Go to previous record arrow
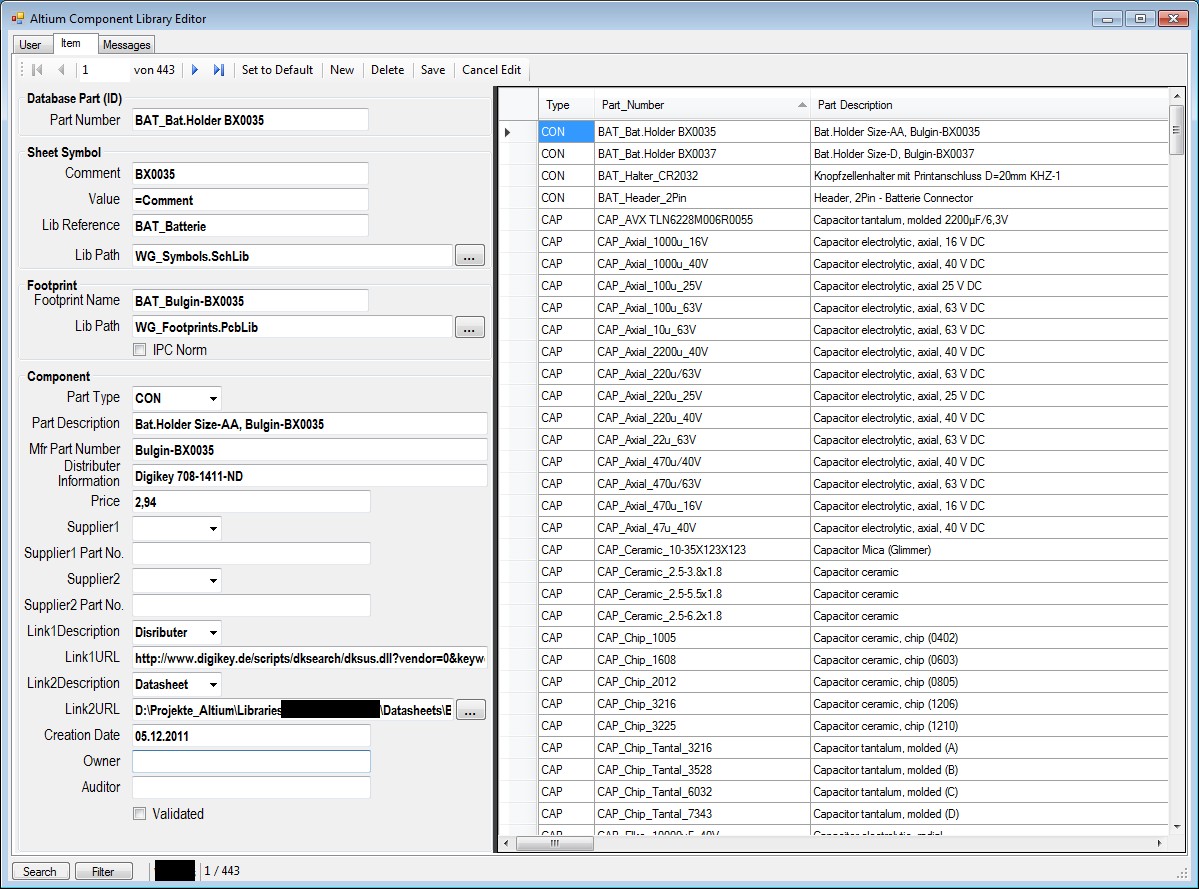Screen dimensions: 1199x889 tap(61, 70)
